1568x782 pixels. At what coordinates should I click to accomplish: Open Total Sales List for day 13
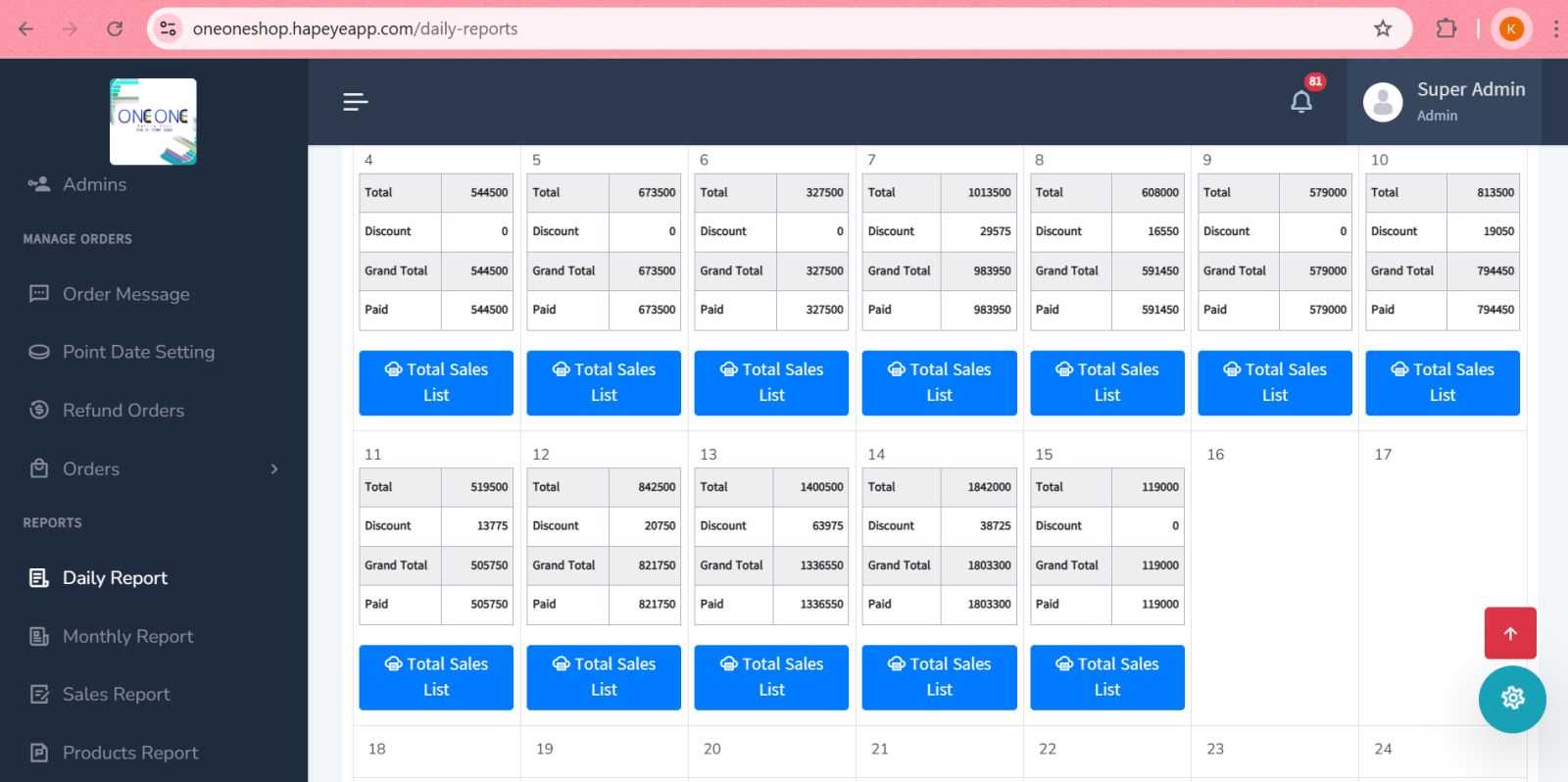[771, 677]
